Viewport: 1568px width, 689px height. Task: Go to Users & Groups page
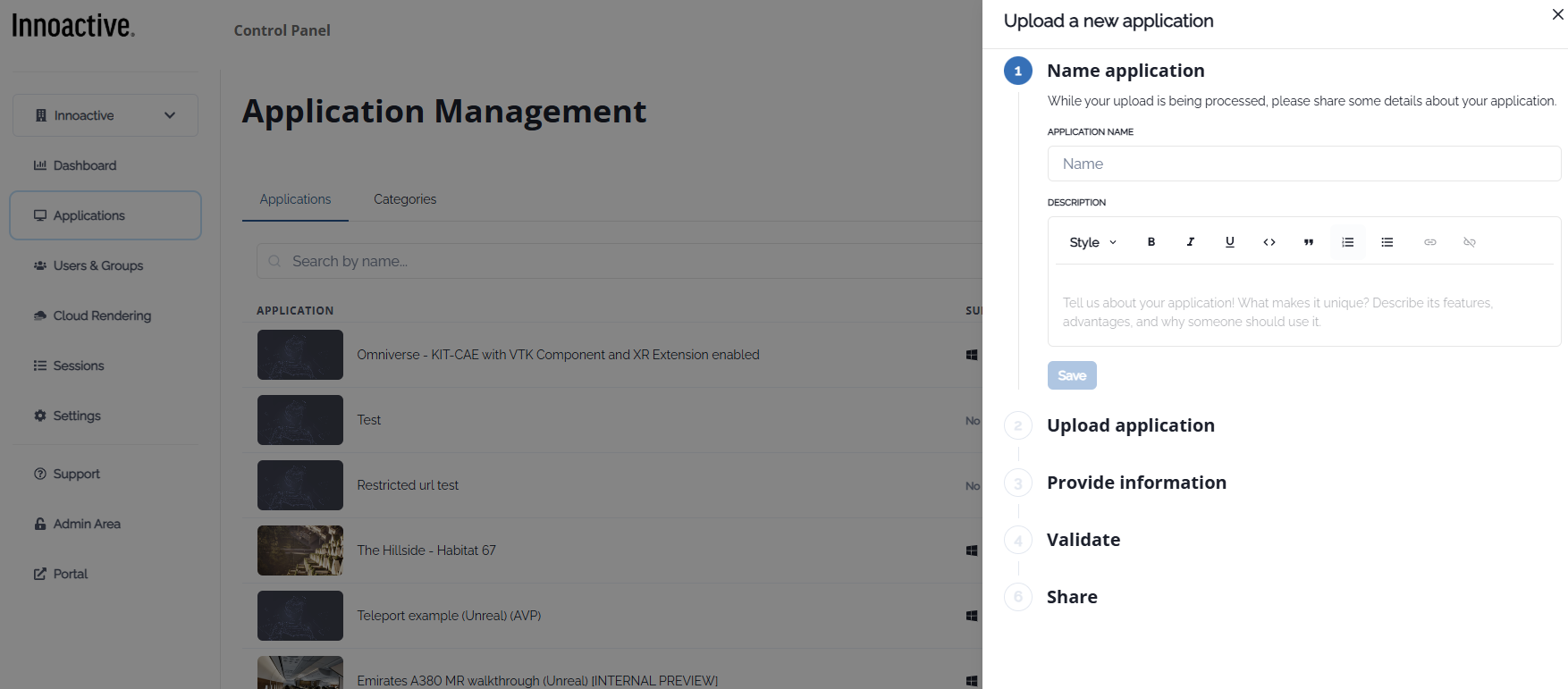coord(97,265)
